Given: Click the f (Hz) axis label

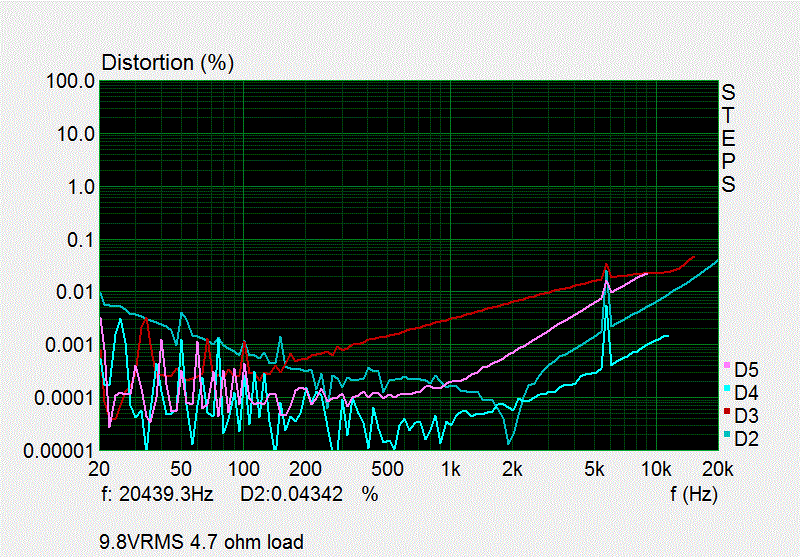Looking at the screenshot, I should (694, 494).
